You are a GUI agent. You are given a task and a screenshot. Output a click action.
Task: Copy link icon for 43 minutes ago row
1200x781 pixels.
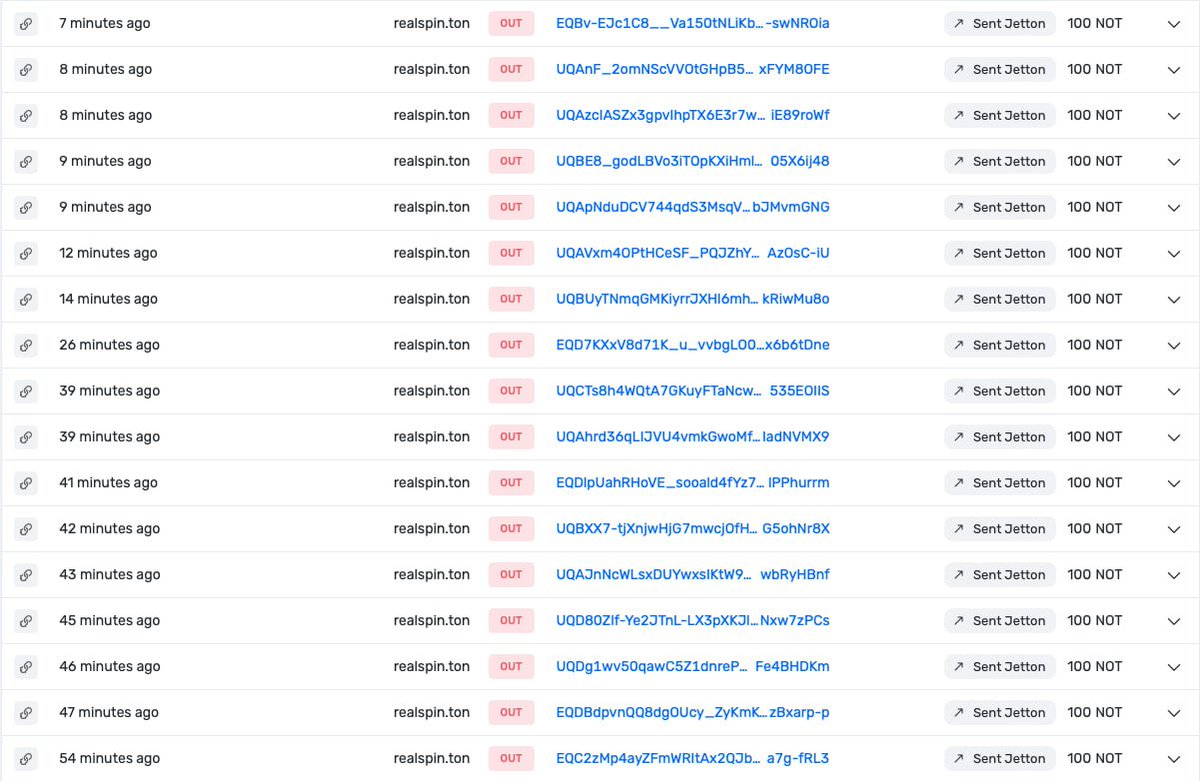(x=26, y=575)
